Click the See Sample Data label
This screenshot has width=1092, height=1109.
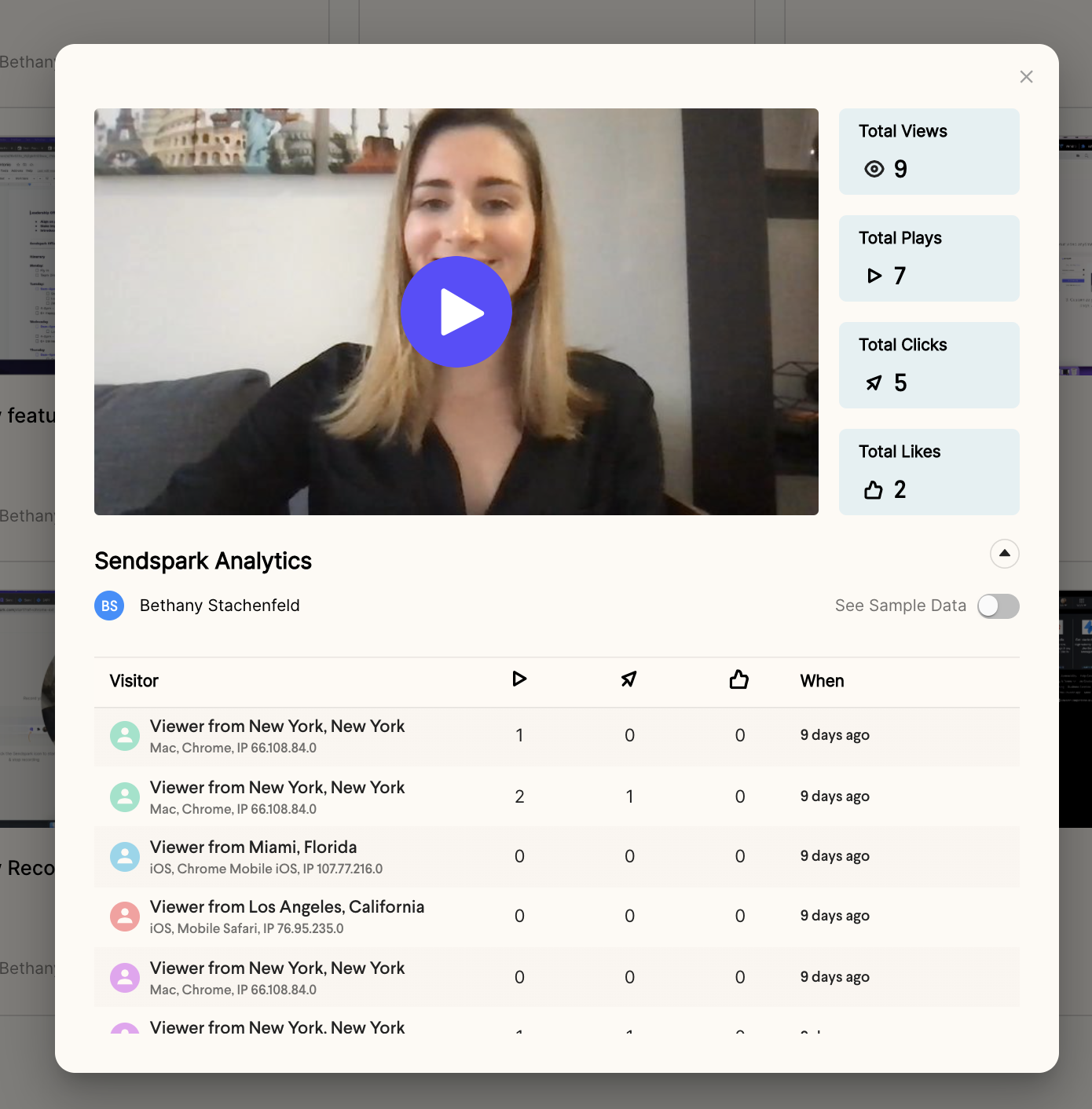pos(901,606)
